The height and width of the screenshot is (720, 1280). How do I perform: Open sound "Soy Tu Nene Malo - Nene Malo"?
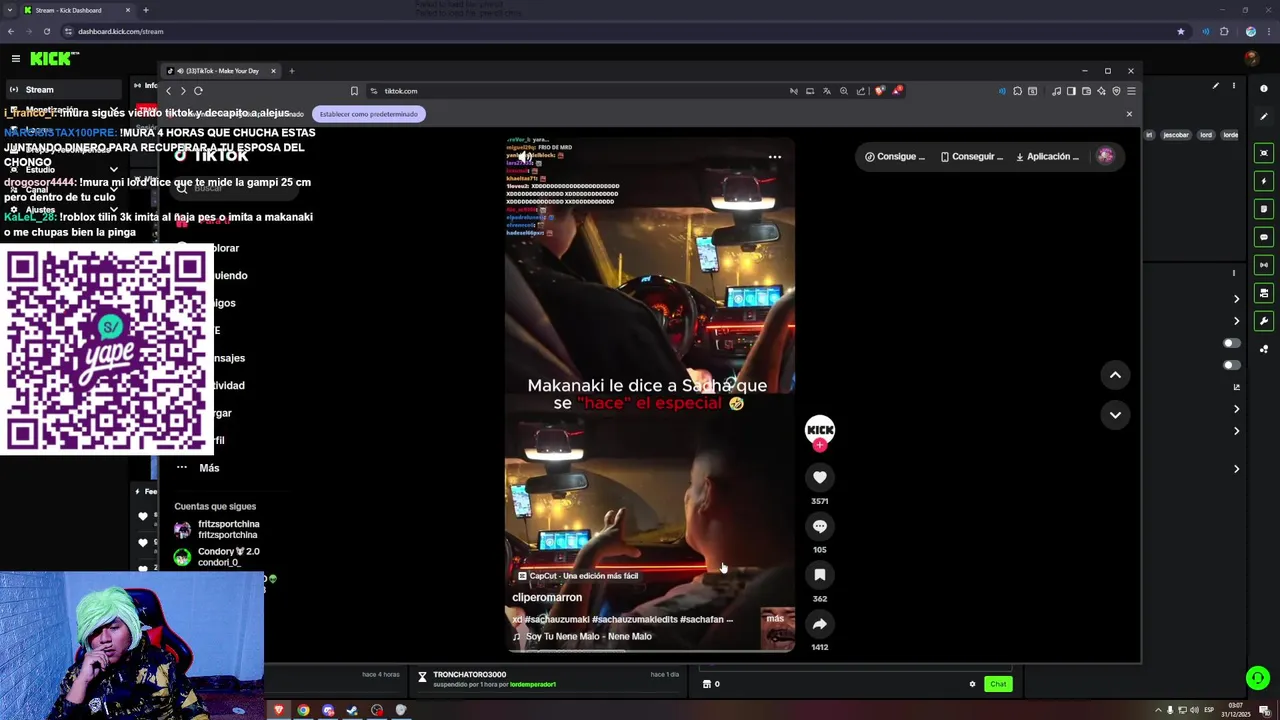pos(588,637)
